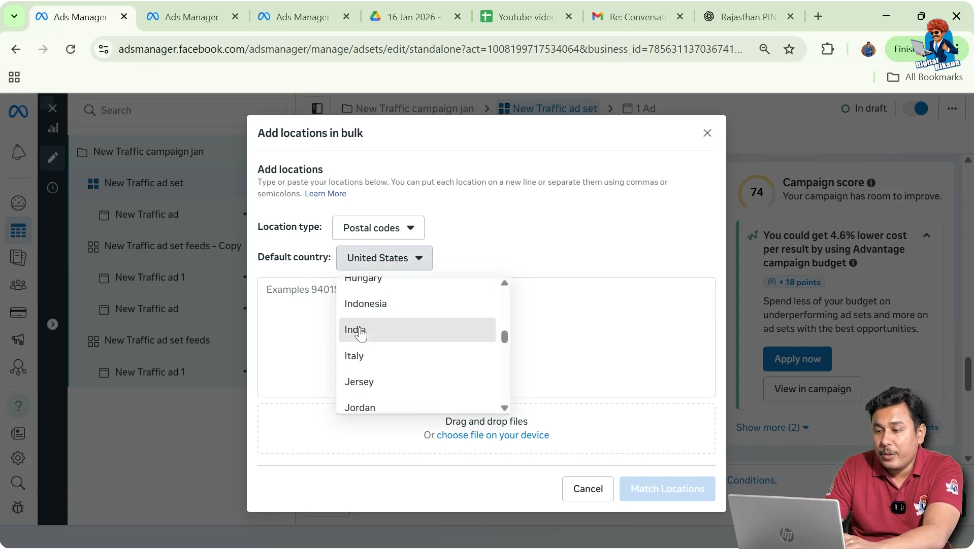Click the Apply now button
This screenshot has width=974, height=549.
[797, 359]
